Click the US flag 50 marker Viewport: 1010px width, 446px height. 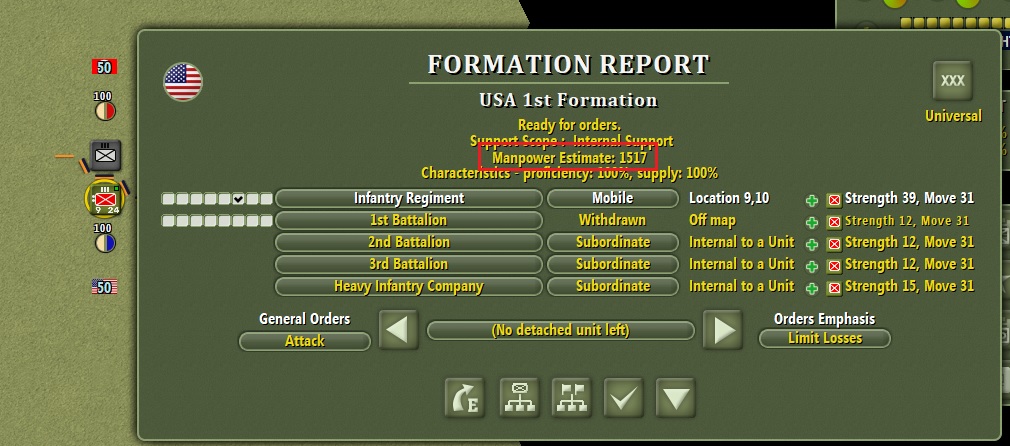click(104, 287)
